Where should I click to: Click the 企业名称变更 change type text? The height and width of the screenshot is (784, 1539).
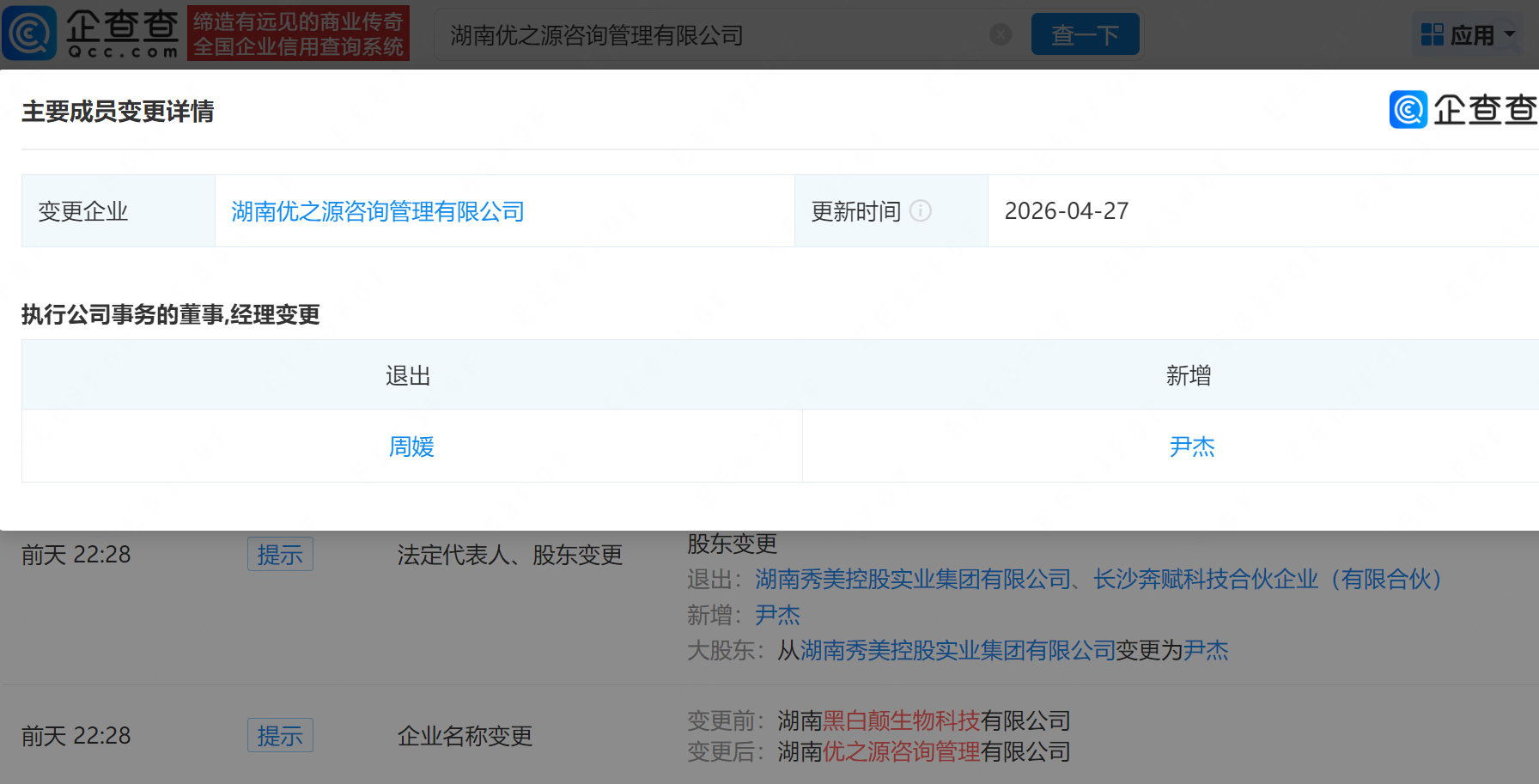(465, 737)
